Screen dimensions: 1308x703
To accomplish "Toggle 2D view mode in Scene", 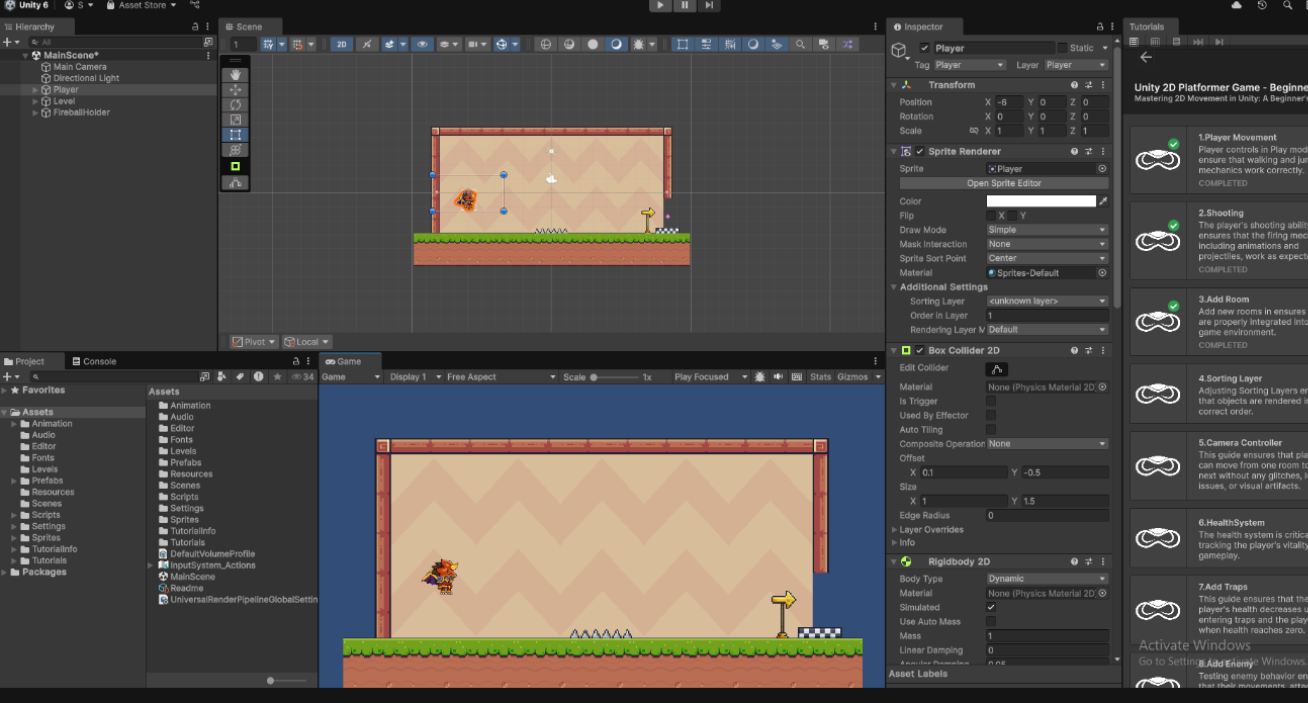I will (342, 44).
